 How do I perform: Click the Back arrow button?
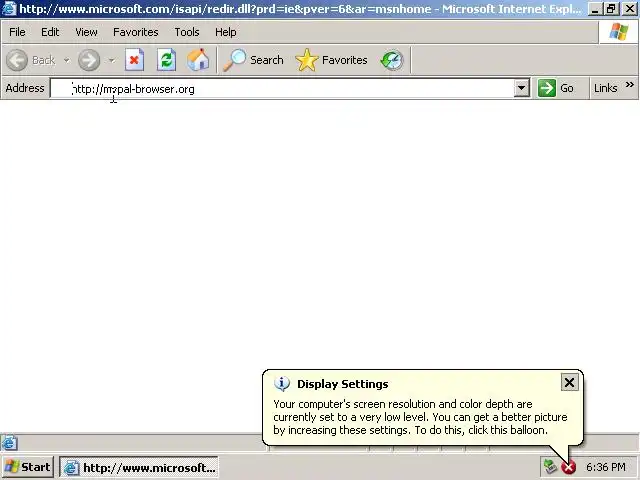pos(17,60)
